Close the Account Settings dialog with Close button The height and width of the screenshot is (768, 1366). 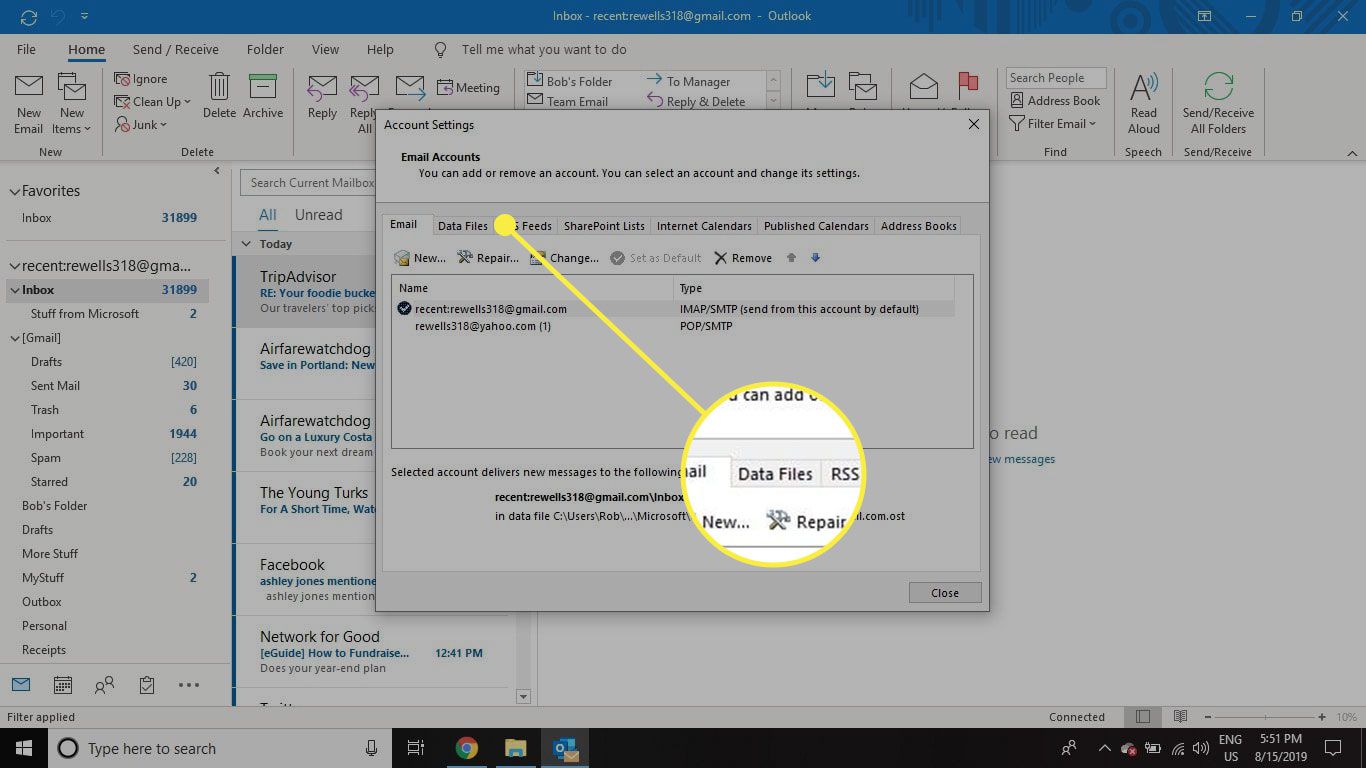point(945,593)
